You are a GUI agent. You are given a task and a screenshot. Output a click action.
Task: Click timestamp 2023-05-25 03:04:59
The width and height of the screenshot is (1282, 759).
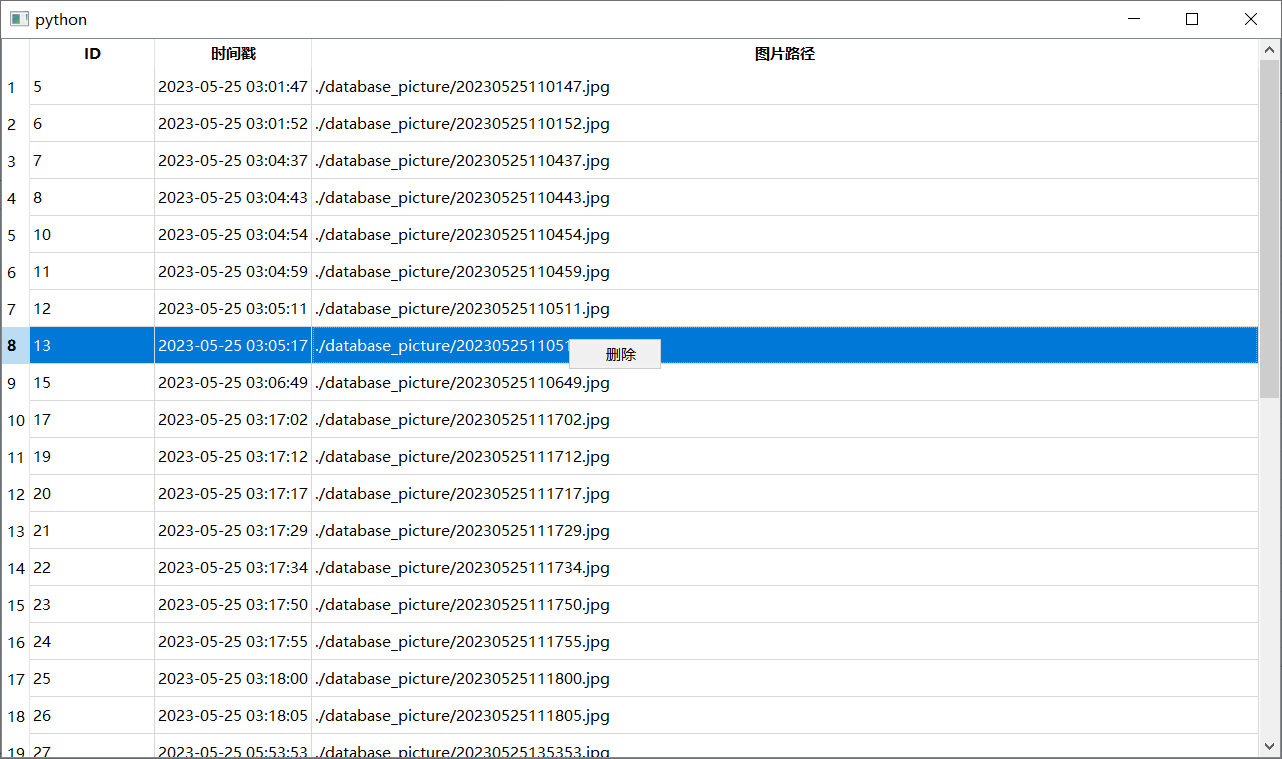point(233,272)
